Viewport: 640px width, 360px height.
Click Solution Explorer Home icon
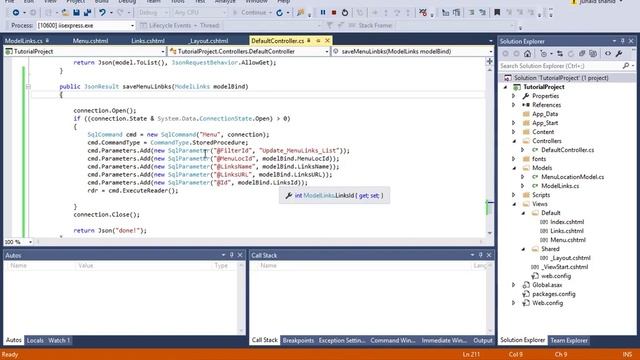point(527,53)
